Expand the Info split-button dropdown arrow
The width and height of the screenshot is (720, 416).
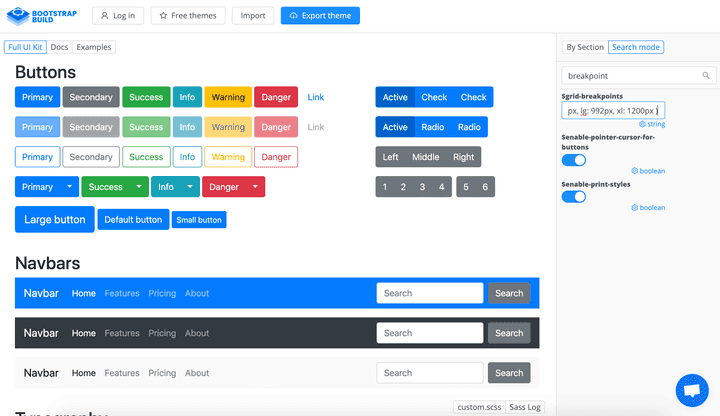click(x=190, y=186)
